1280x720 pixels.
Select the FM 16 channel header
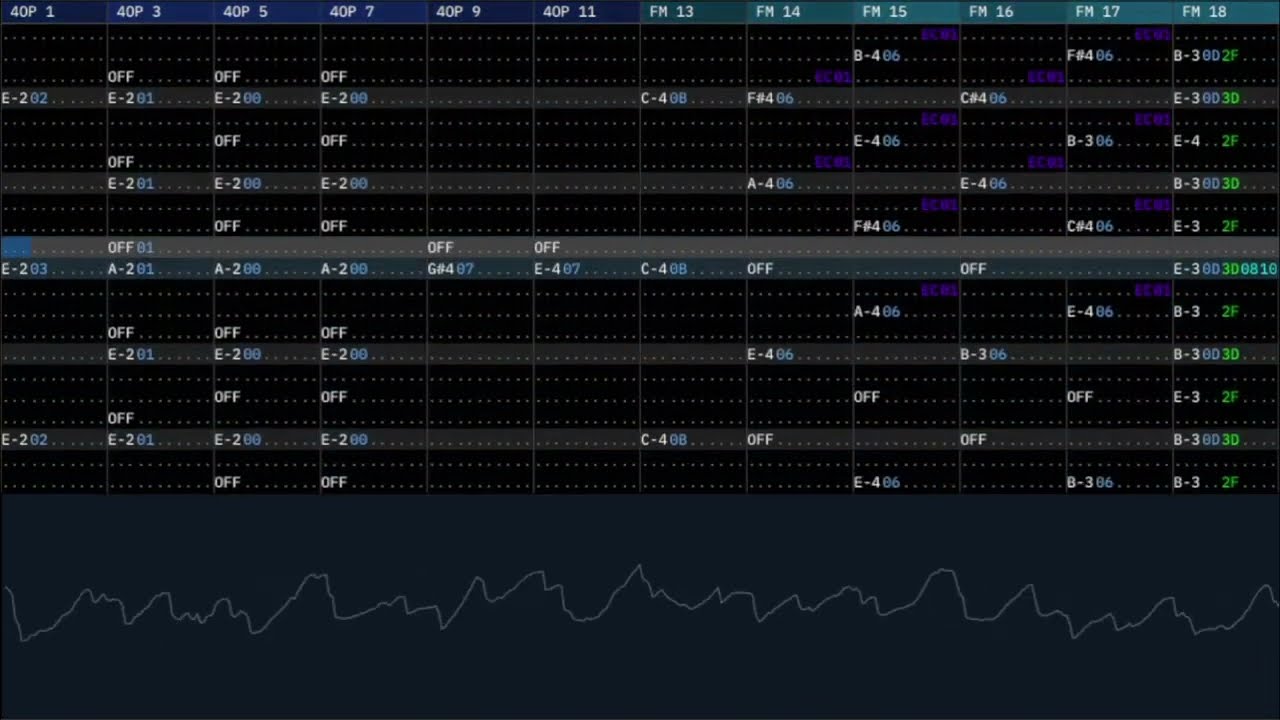point(1013,12)
